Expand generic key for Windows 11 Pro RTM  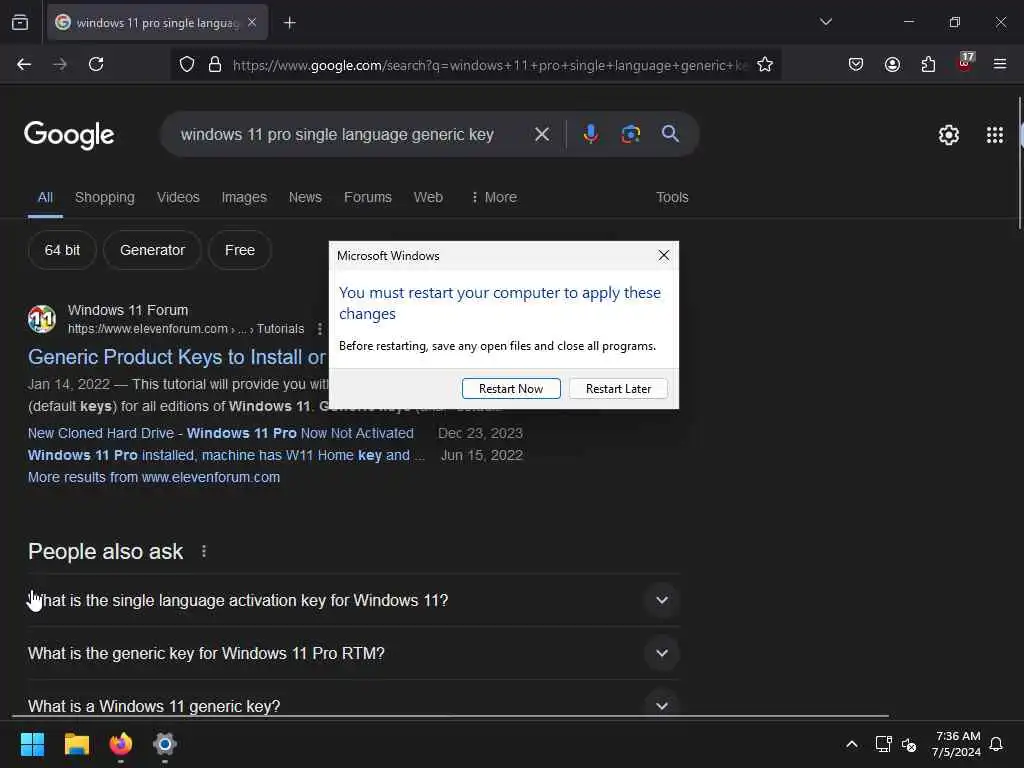tap(353, 653)
